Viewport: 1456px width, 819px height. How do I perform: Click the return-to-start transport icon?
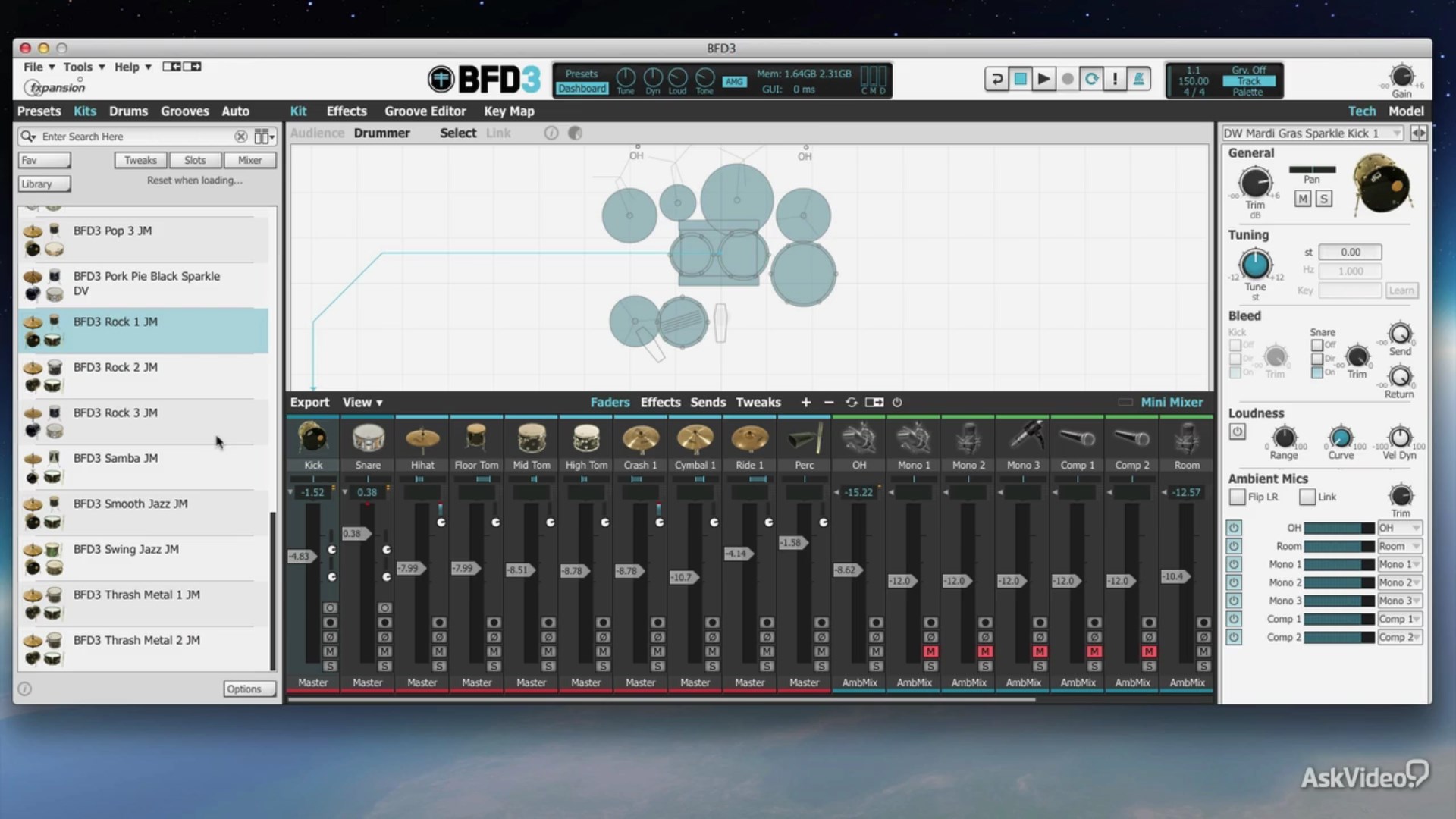996,79
